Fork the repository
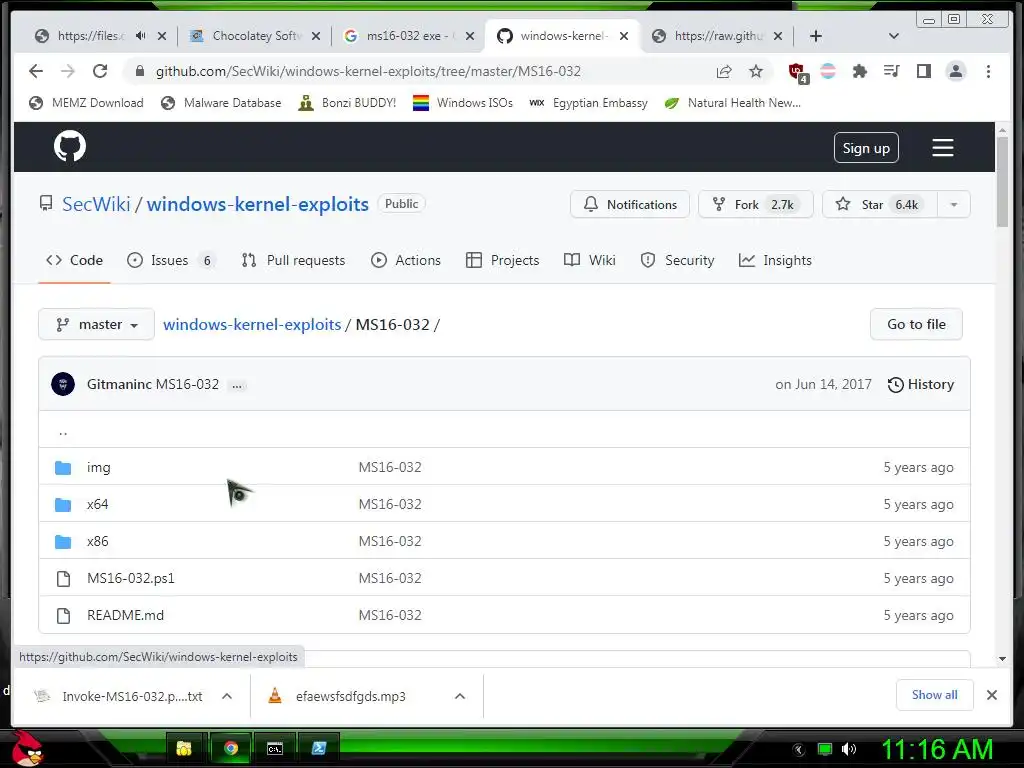 756,204
